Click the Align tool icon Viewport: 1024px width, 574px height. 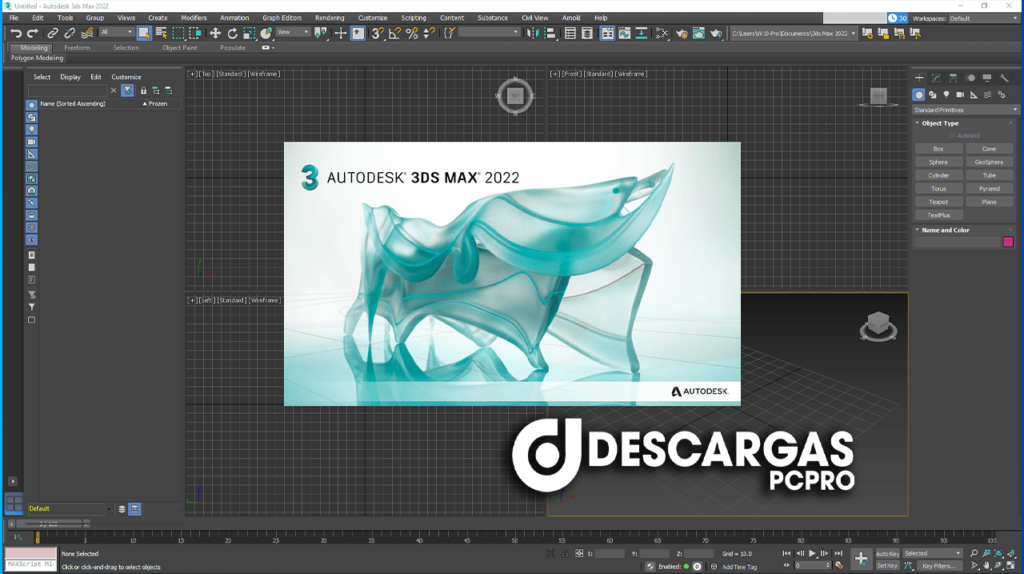551,33
